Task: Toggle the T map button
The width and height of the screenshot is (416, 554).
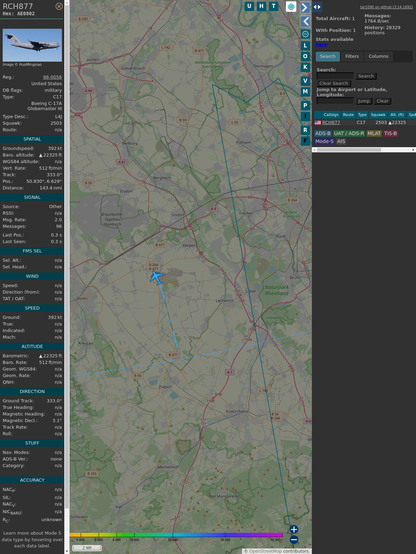Action: [x=273, y=6]
